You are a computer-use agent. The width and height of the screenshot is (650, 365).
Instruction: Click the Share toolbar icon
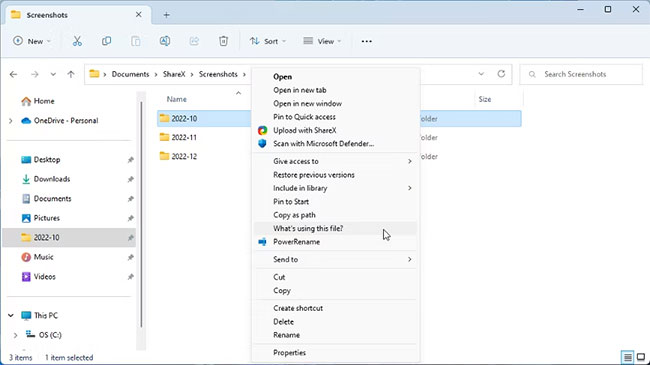(x=194, y=41)
